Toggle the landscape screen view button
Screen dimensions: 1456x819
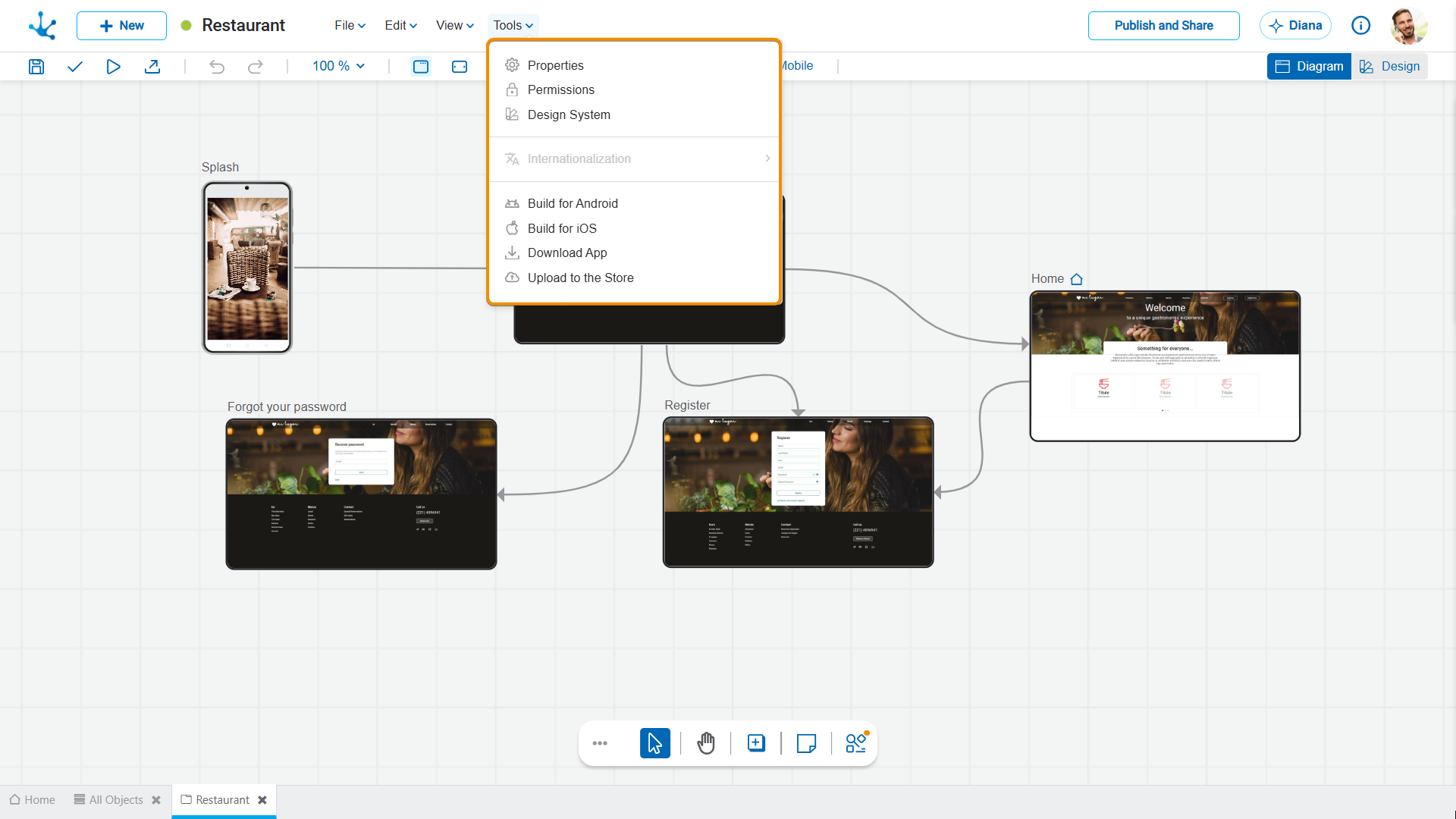pyautogui.click(x=460, y=67)
